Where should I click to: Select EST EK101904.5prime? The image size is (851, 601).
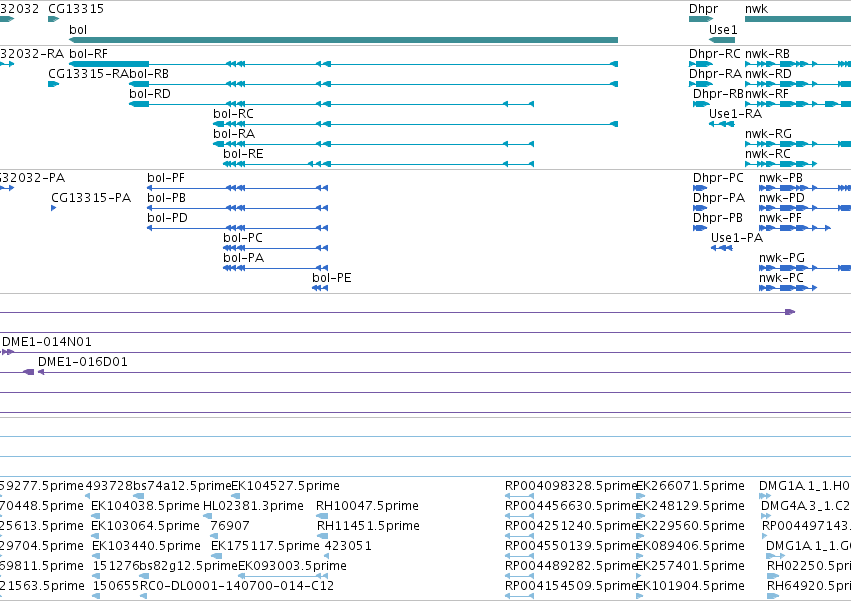(x=690, y=586)
